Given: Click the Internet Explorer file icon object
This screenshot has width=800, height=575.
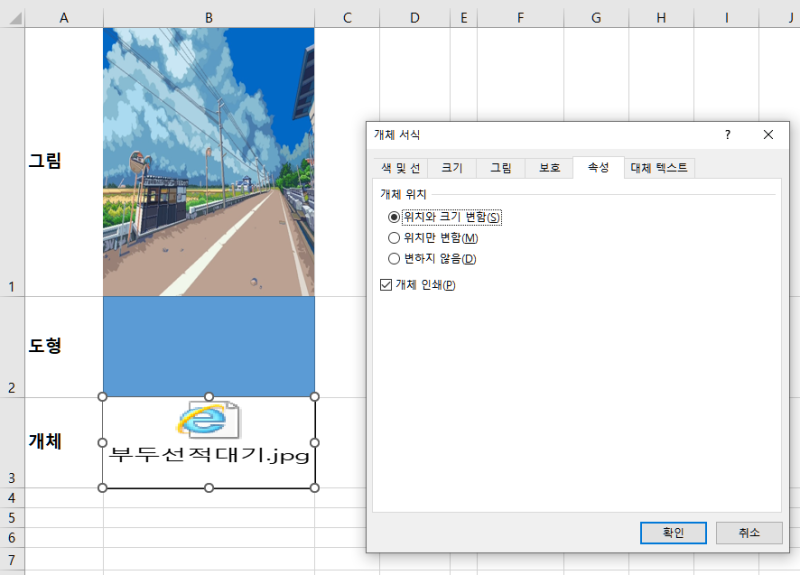Looking at the screenshot, I should tap(209, 442).
